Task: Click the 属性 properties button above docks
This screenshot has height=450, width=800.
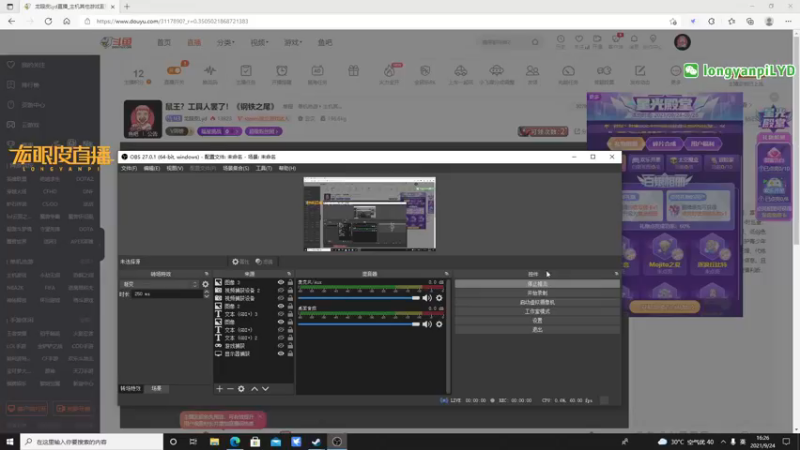Action: coord(240,262)
